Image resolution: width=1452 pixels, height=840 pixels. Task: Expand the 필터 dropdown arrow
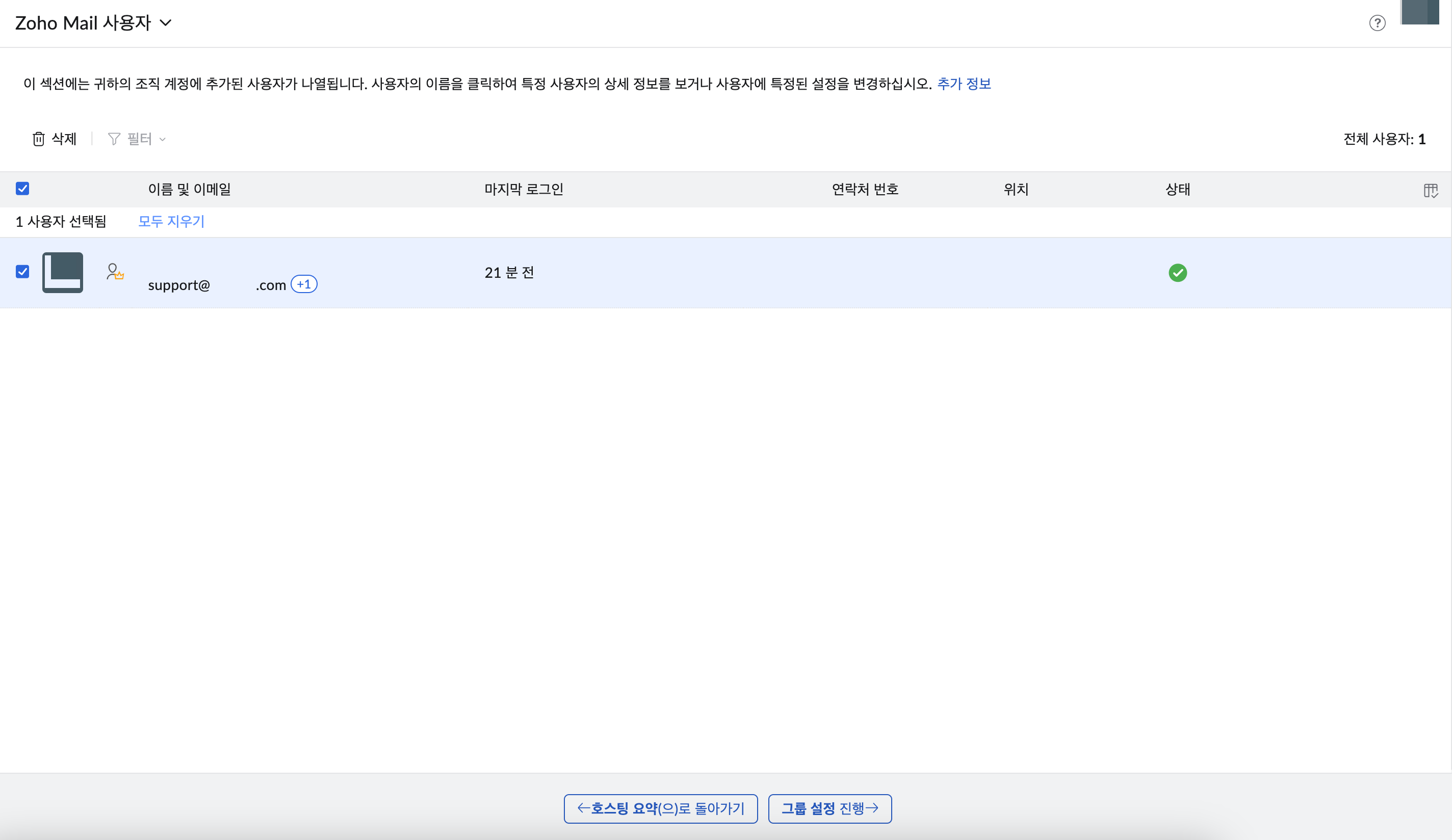tap(163, 140)
